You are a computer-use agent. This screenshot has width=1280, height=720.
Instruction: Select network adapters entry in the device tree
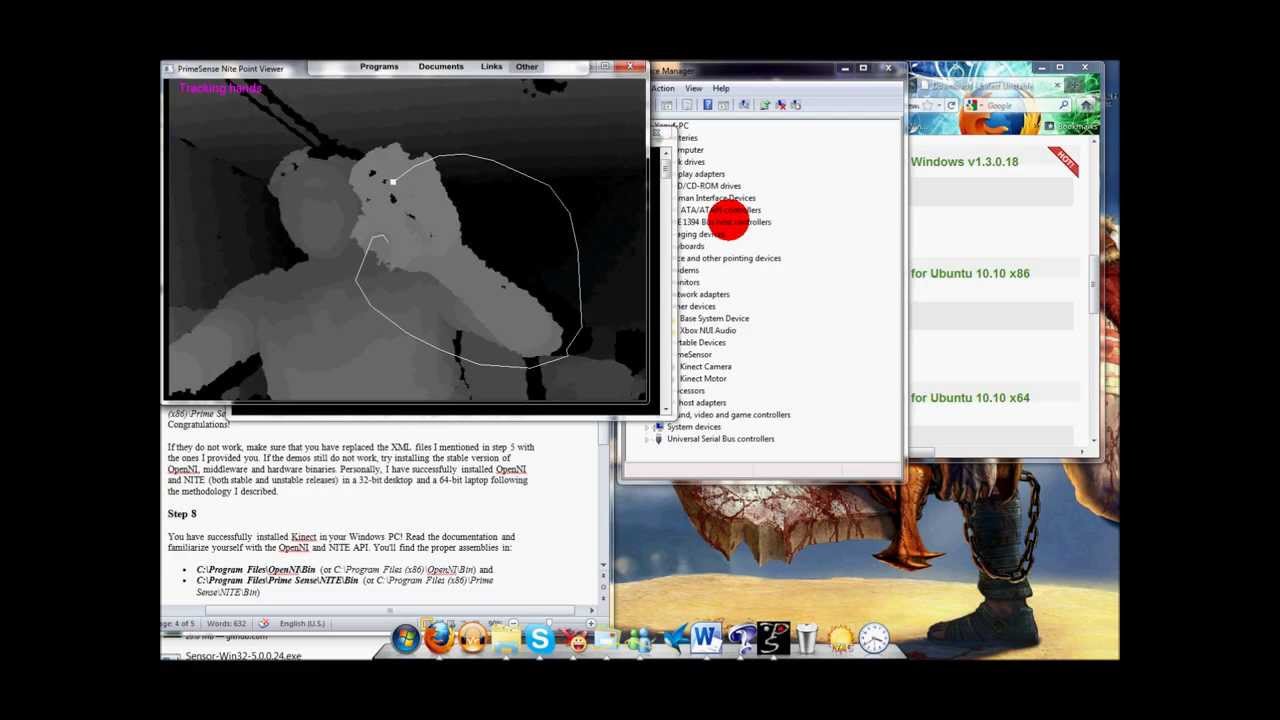click(703, 294)
